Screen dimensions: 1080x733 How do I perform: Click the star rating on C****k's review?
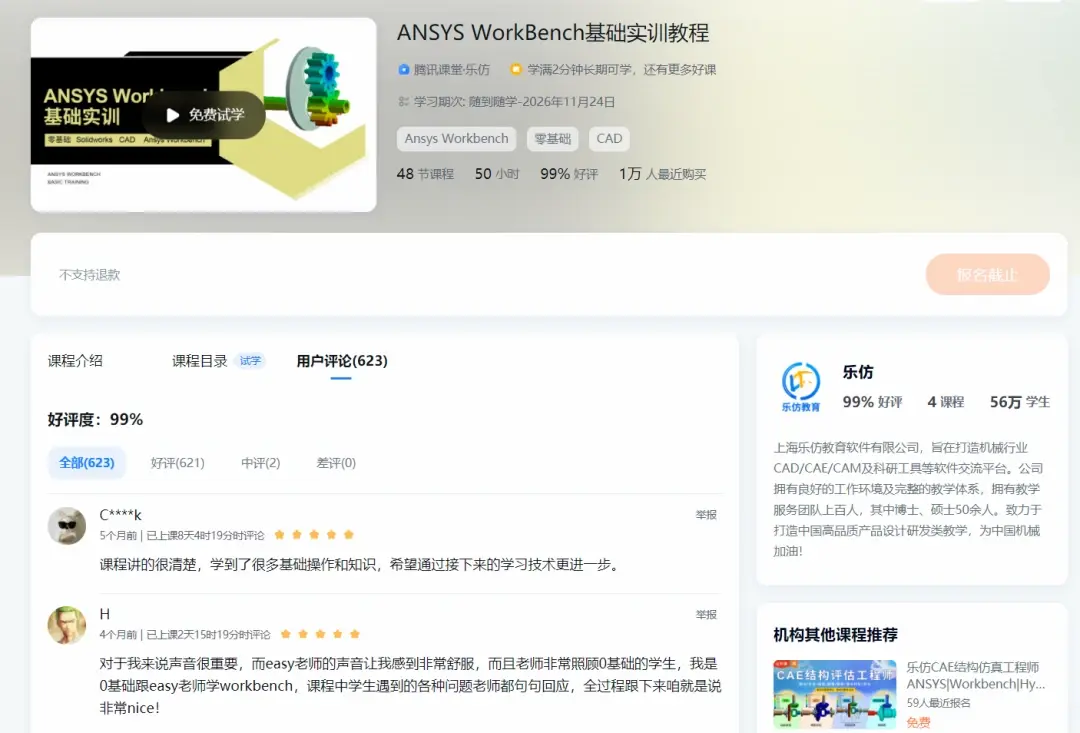(x=314, y=535)
